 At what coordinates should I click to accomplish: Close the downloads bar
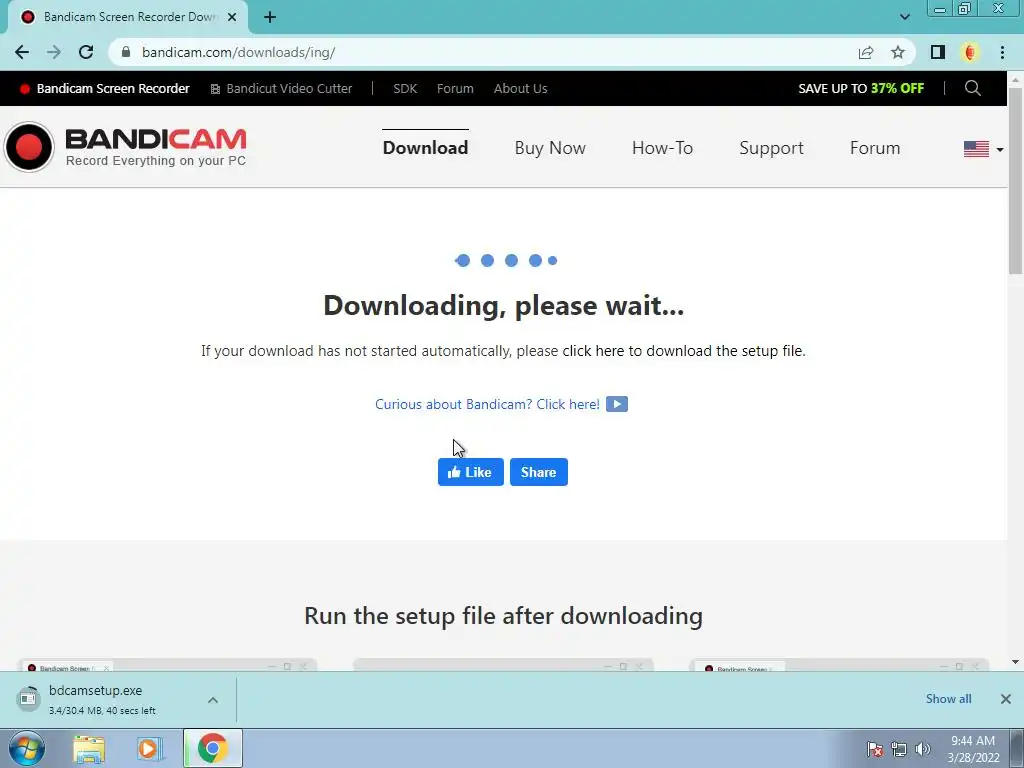point(1006,699)
